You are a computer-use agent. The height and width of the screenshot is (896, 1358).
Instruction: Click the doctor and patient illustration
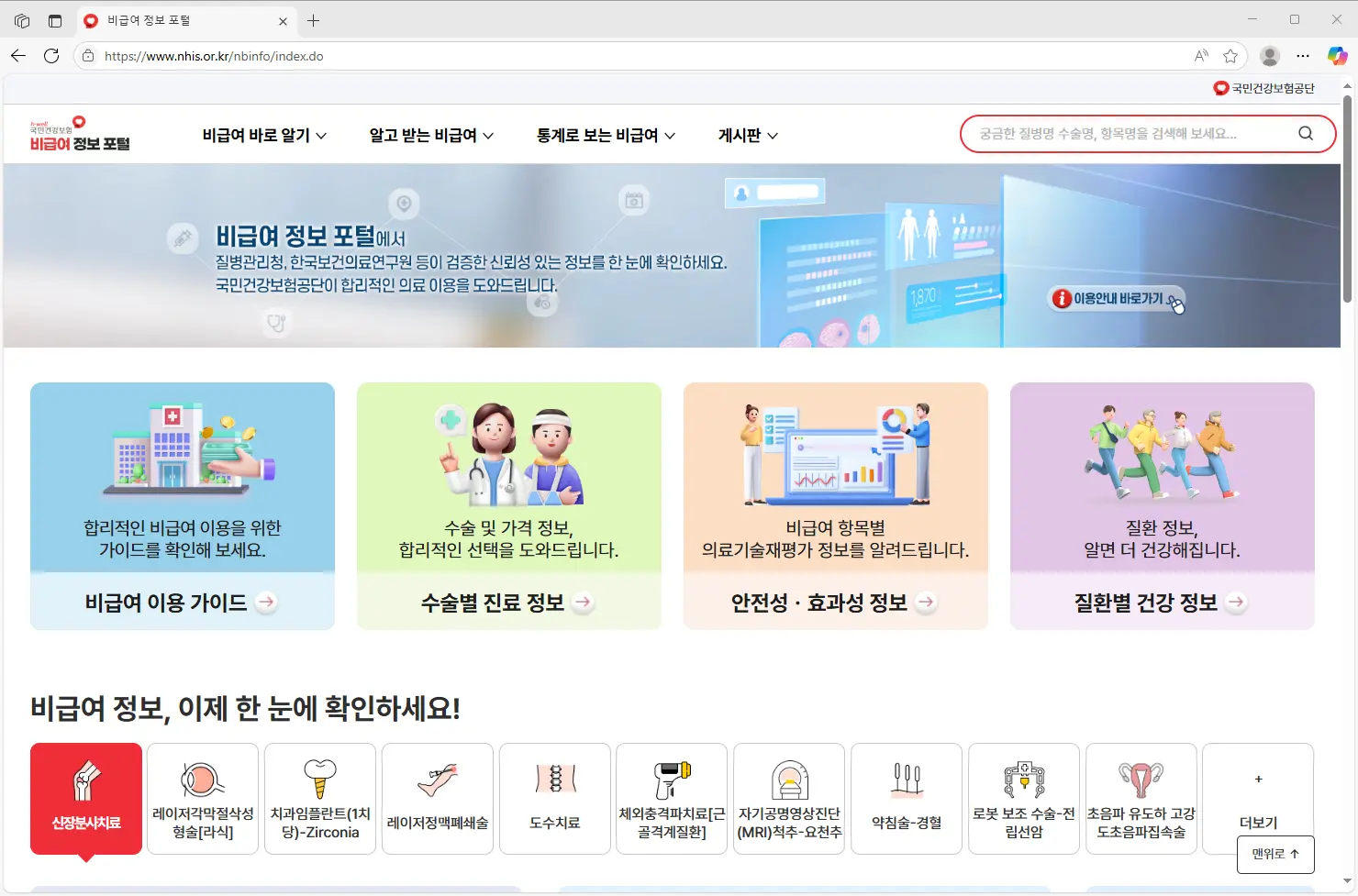coord(509,454)
